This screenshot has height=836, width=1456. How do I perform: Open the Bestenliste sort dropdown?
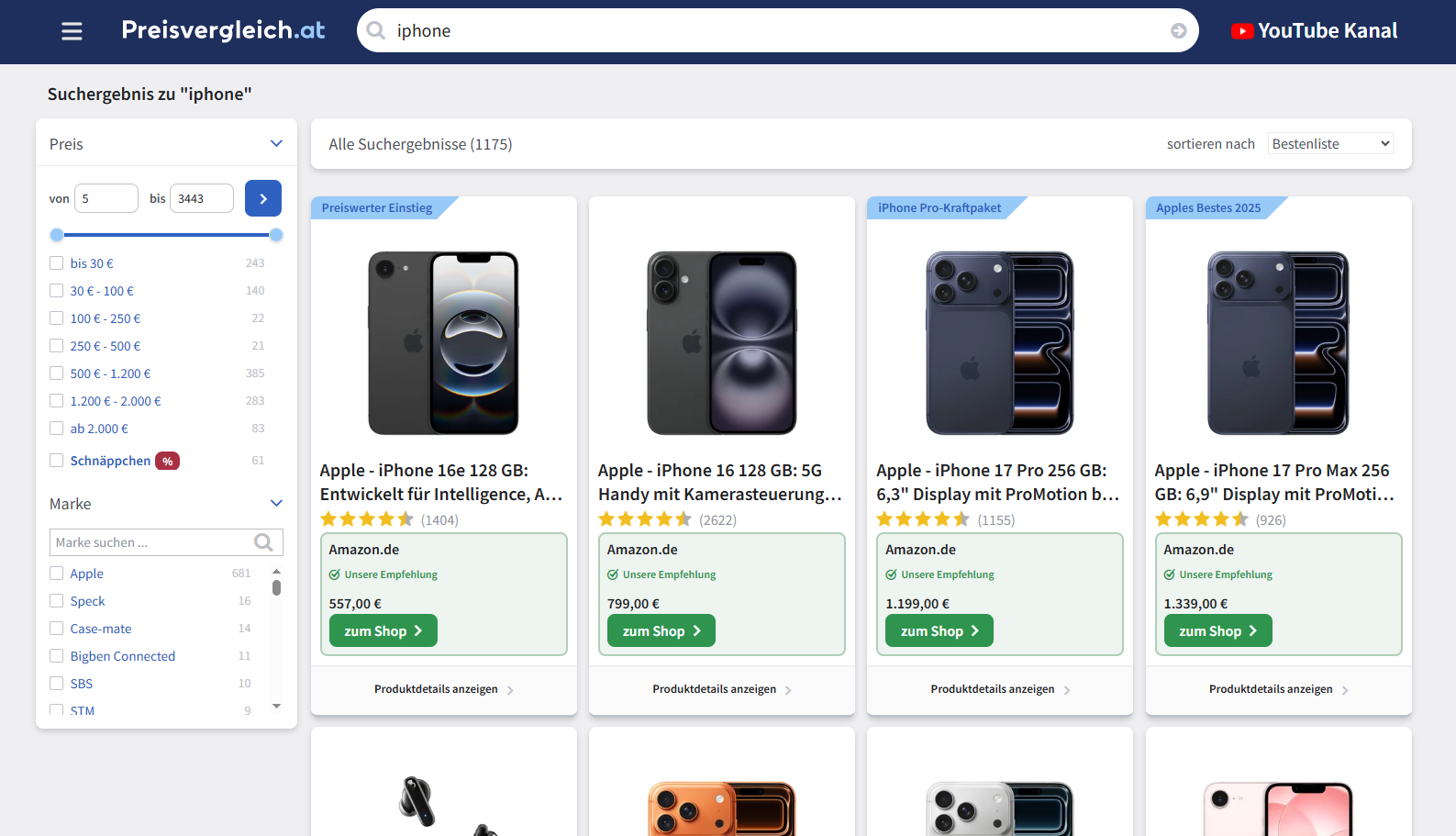coord(1331,143)
